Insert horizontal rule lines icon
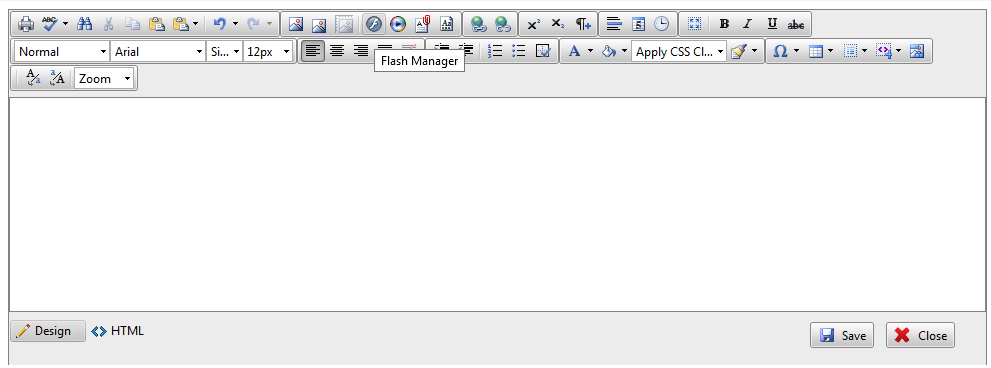 coord(614,24)
